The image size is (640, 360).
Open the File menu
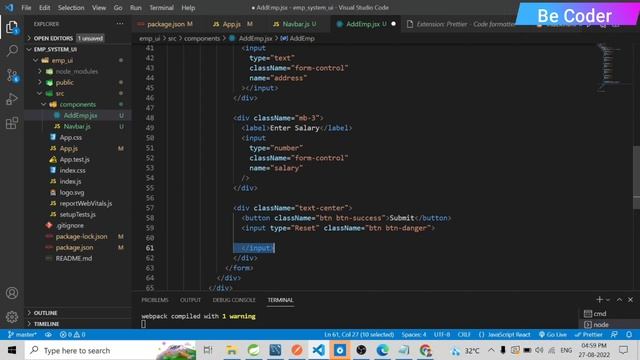coord(26,7)
